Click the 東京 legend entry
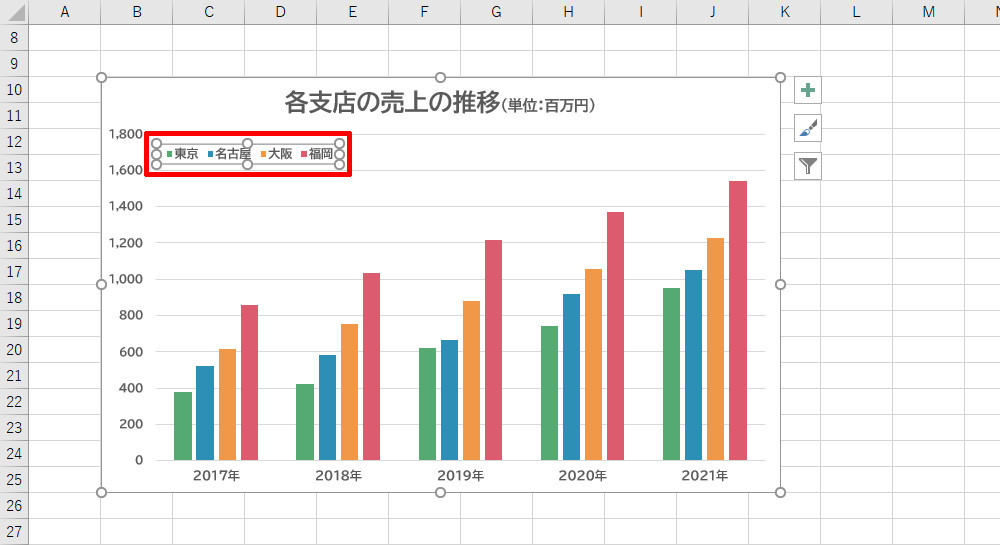Viewport: 1000px width, 545px height. (182, 154)
